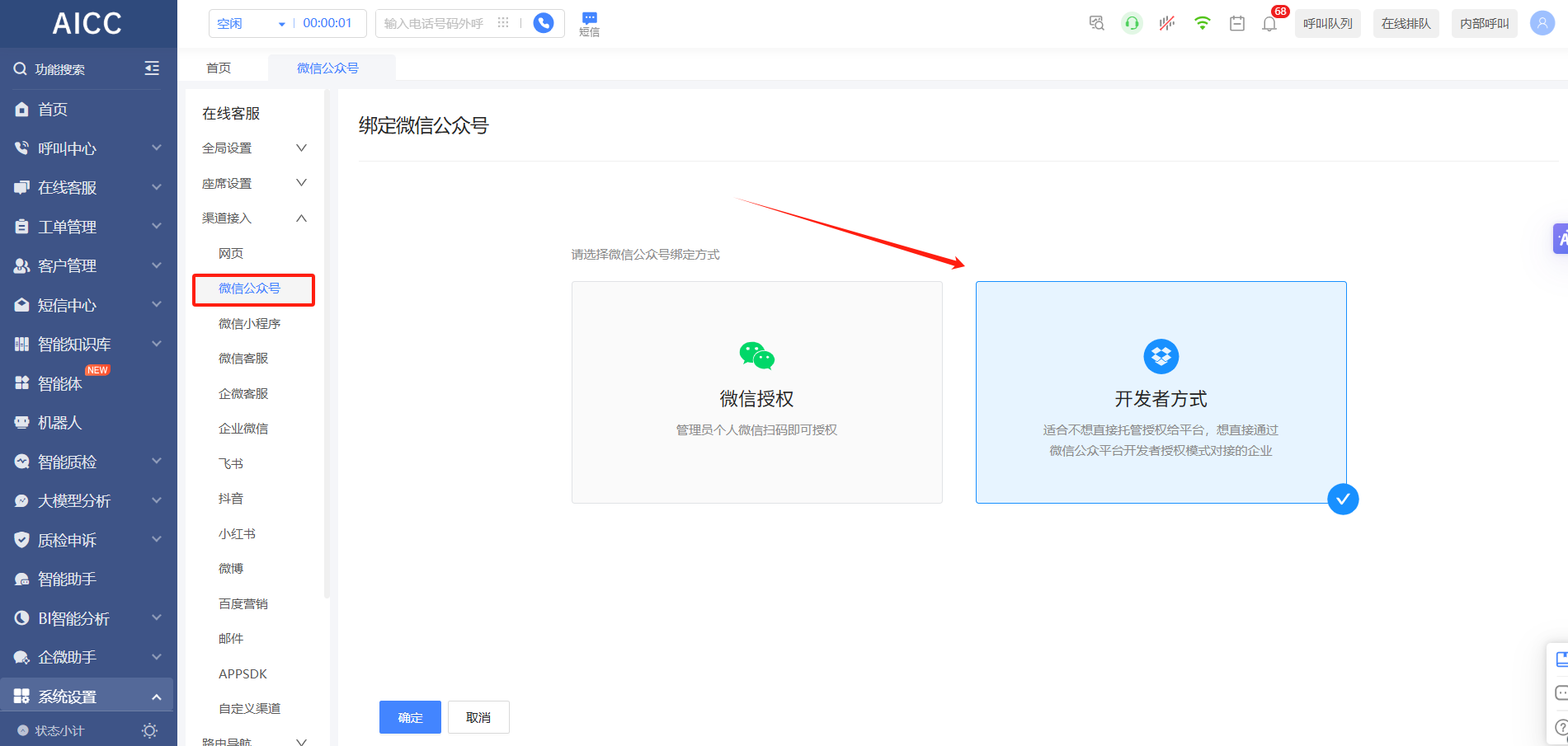
Task: Open notifications bell with 68 badge
Action: tap(1270, 22)
